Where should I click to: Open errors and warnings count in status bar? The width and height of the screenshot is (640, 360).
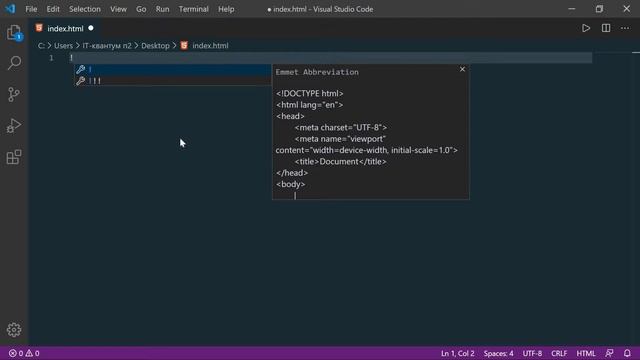[x=24, y=353]
